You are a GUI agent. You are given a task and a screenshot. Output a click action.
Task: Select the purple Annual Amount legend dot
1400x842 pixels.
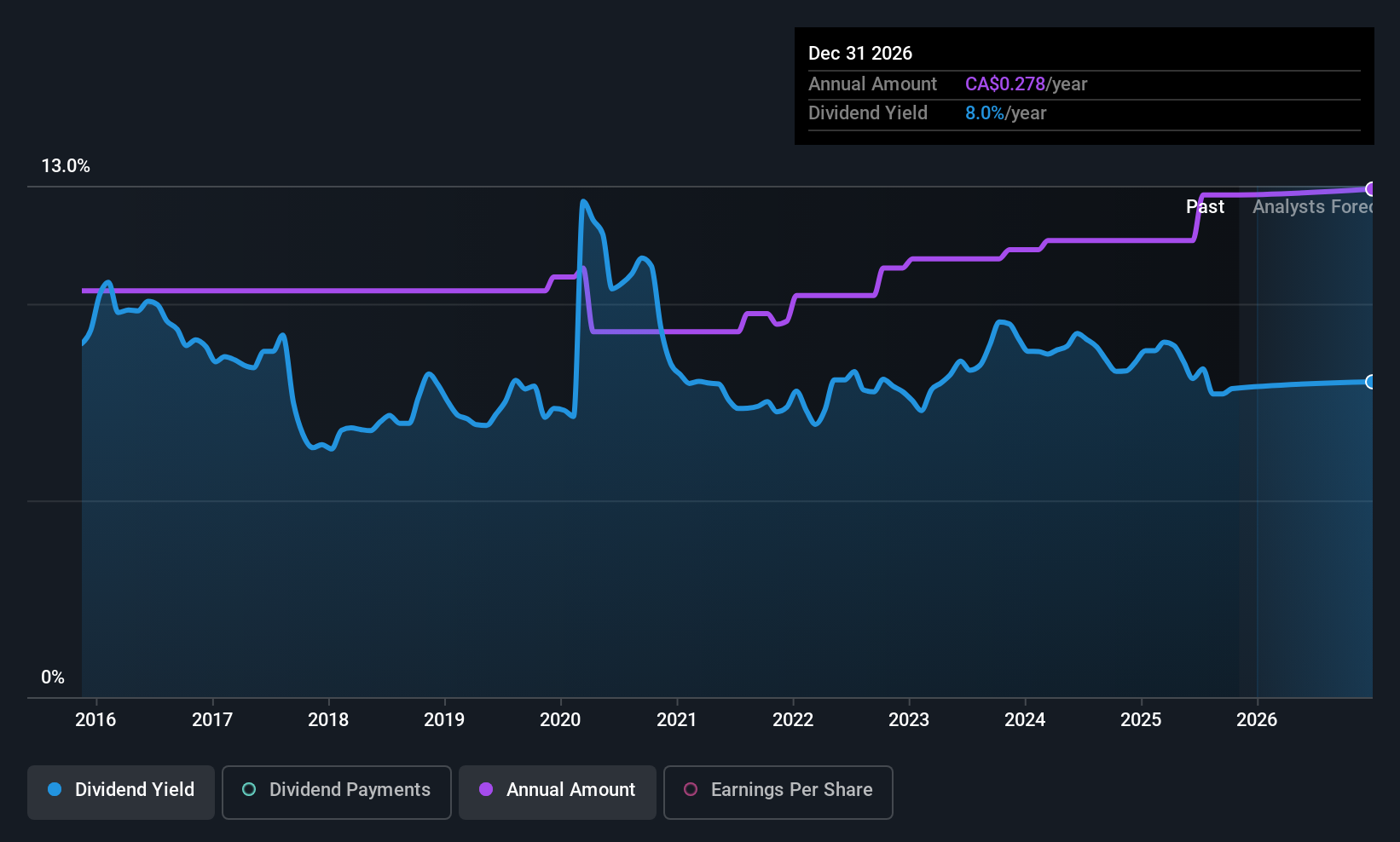click(x=486, y=790)
